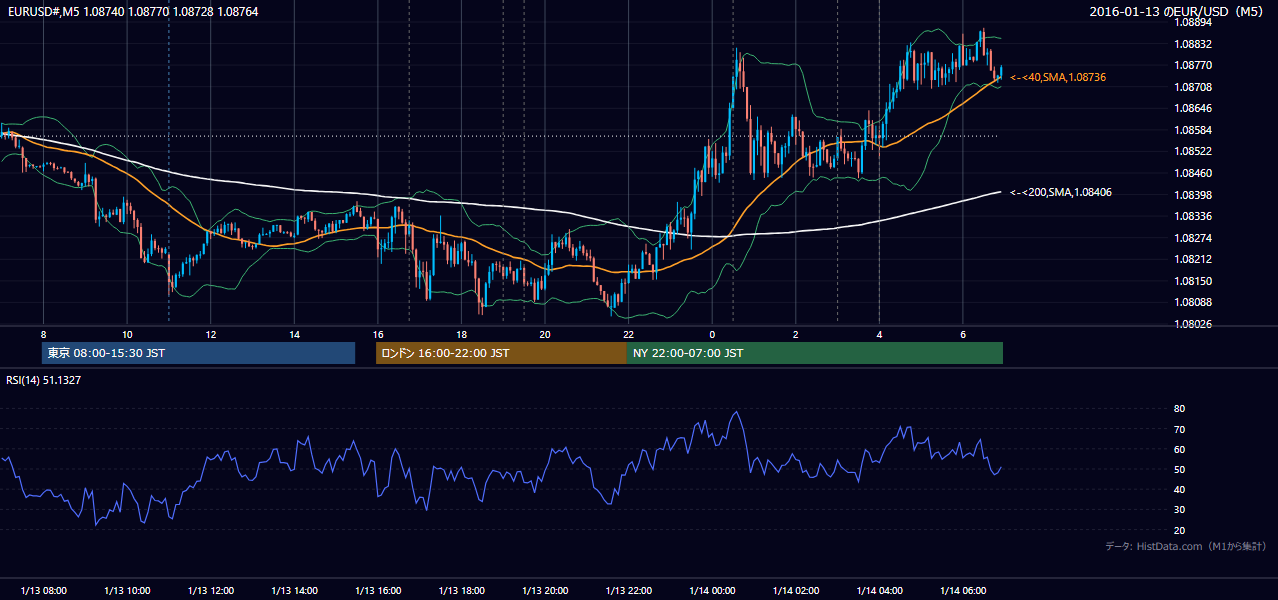Click hour label 22 under price chart
Screen dimensions: 1278x600
click(629, 334)
